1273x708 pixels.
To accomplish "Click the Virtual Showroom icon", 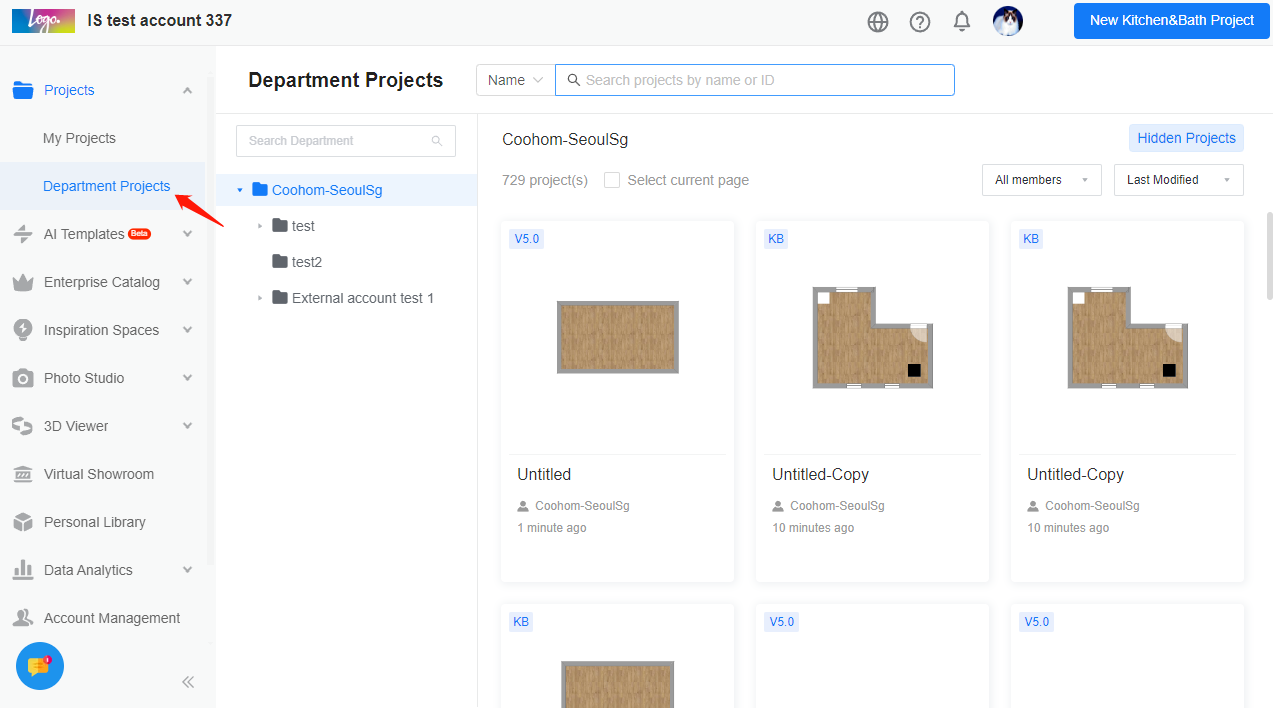I will pyautogui.click(x=23, y=474).
